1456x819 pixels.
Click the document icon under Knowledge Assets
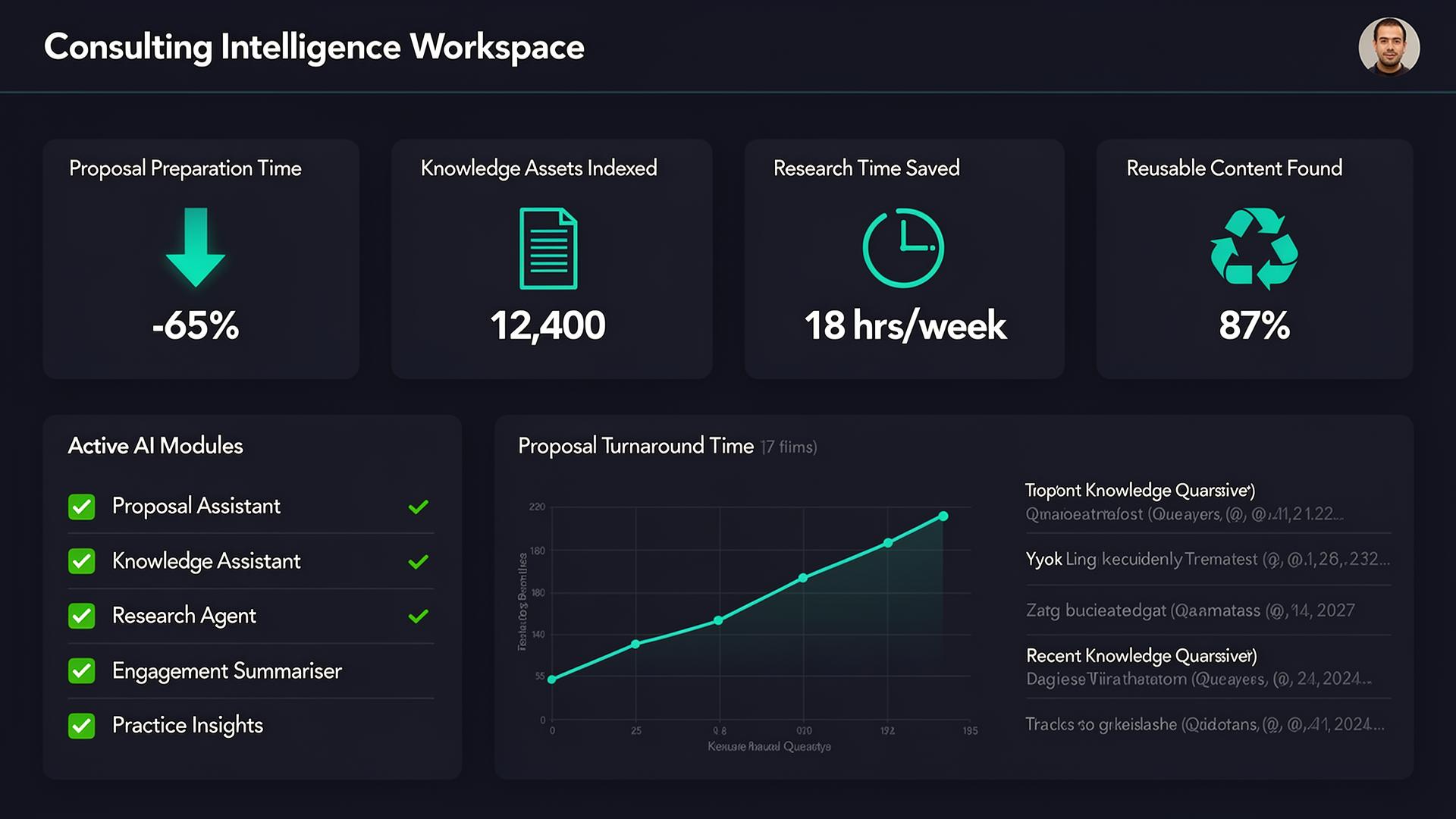pyautogui.click(x=548, y=248)
